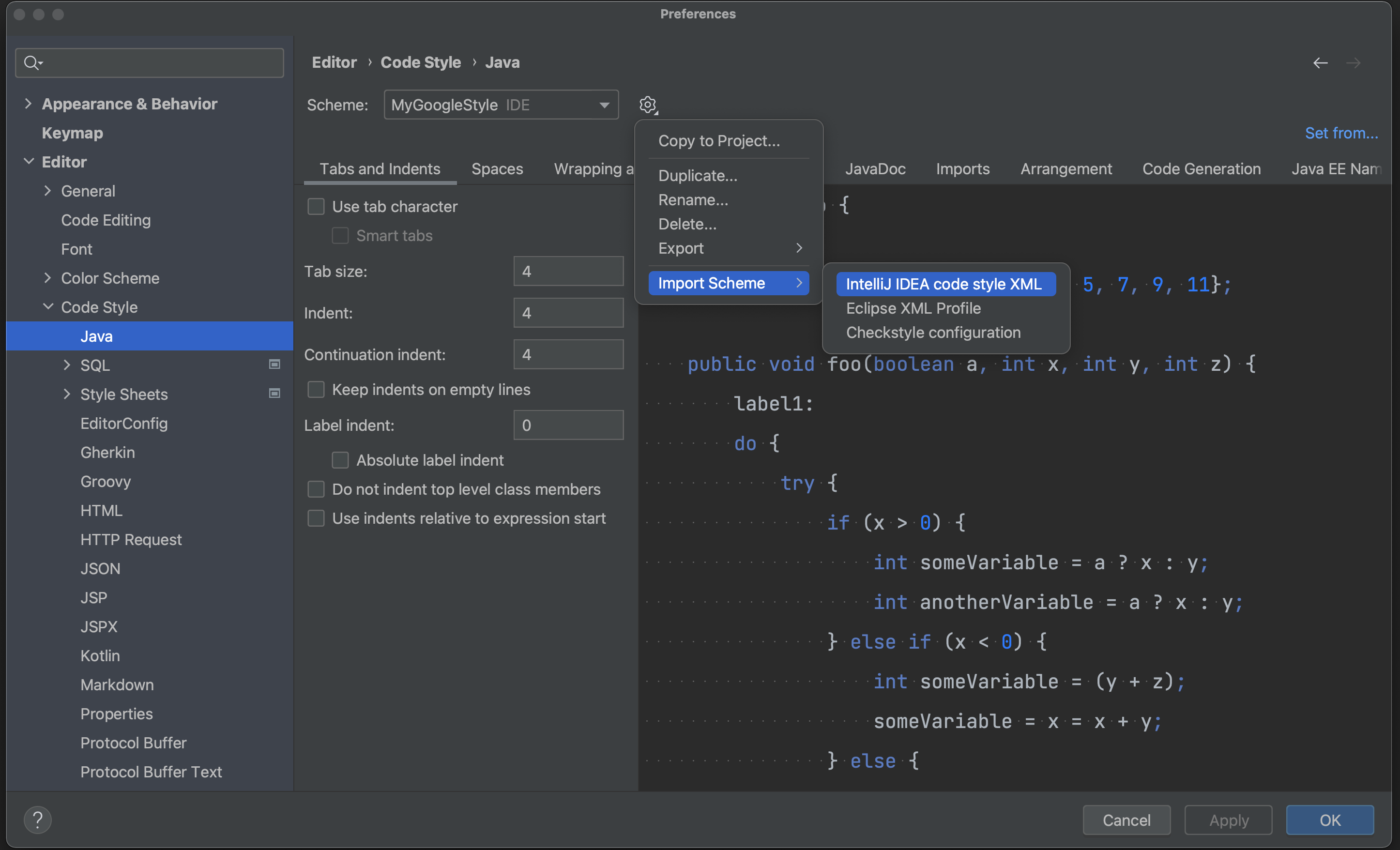
Task: Click the help question mark icon
Action: pos(37,820)
